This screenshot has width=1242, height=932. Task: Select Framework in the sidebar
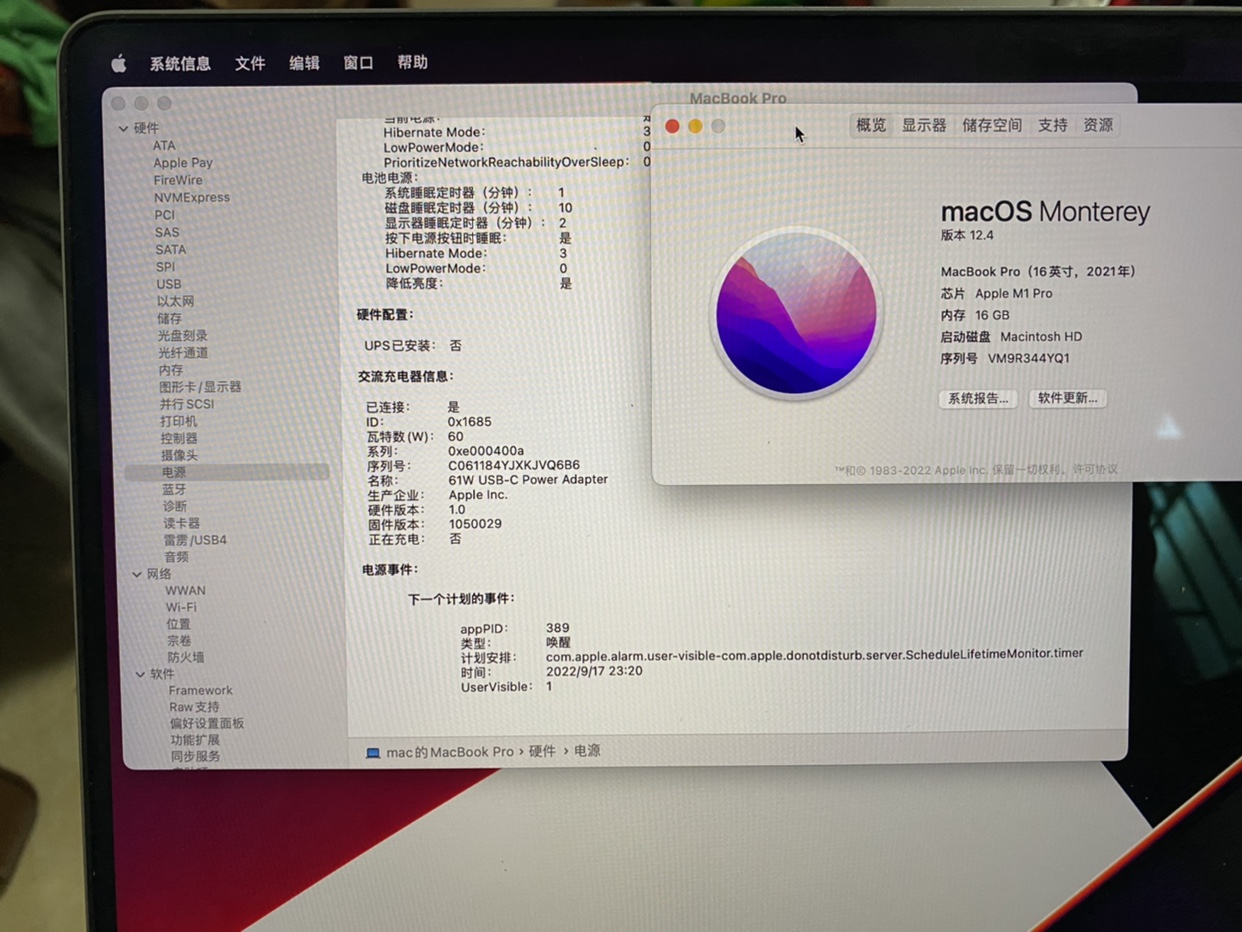[200, 690]
